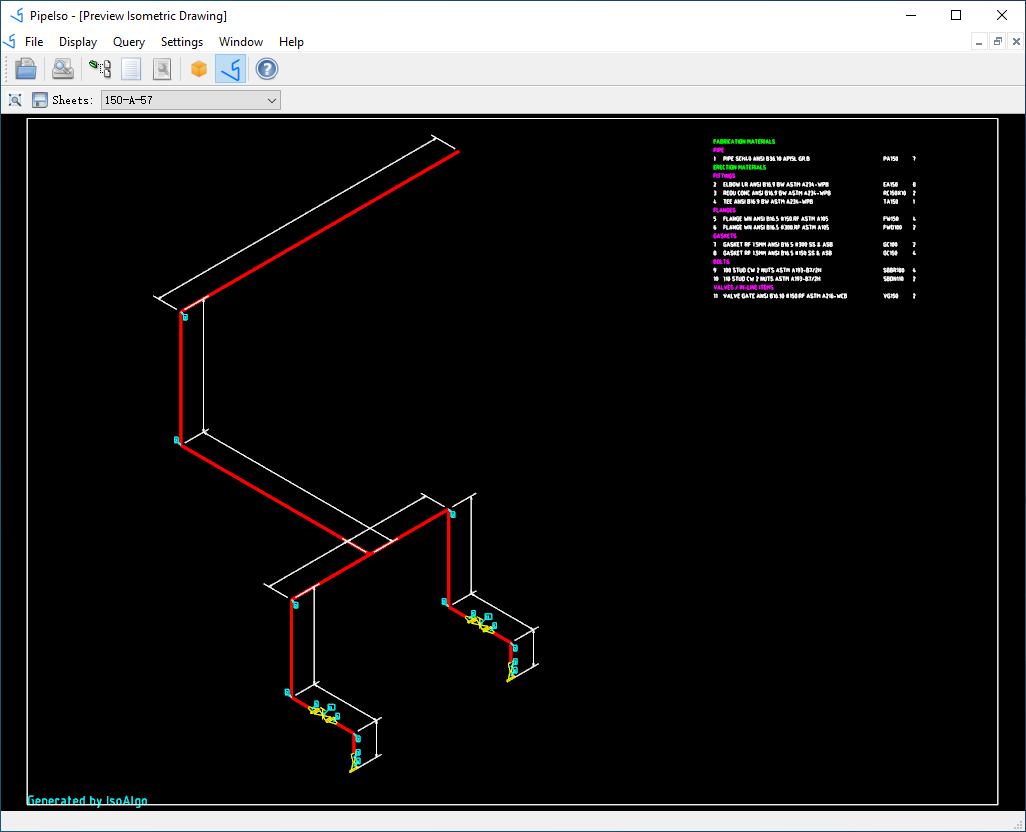Open the Display menu
The height and width of the screenshot is (832, 1026).
tap(78, 42)
